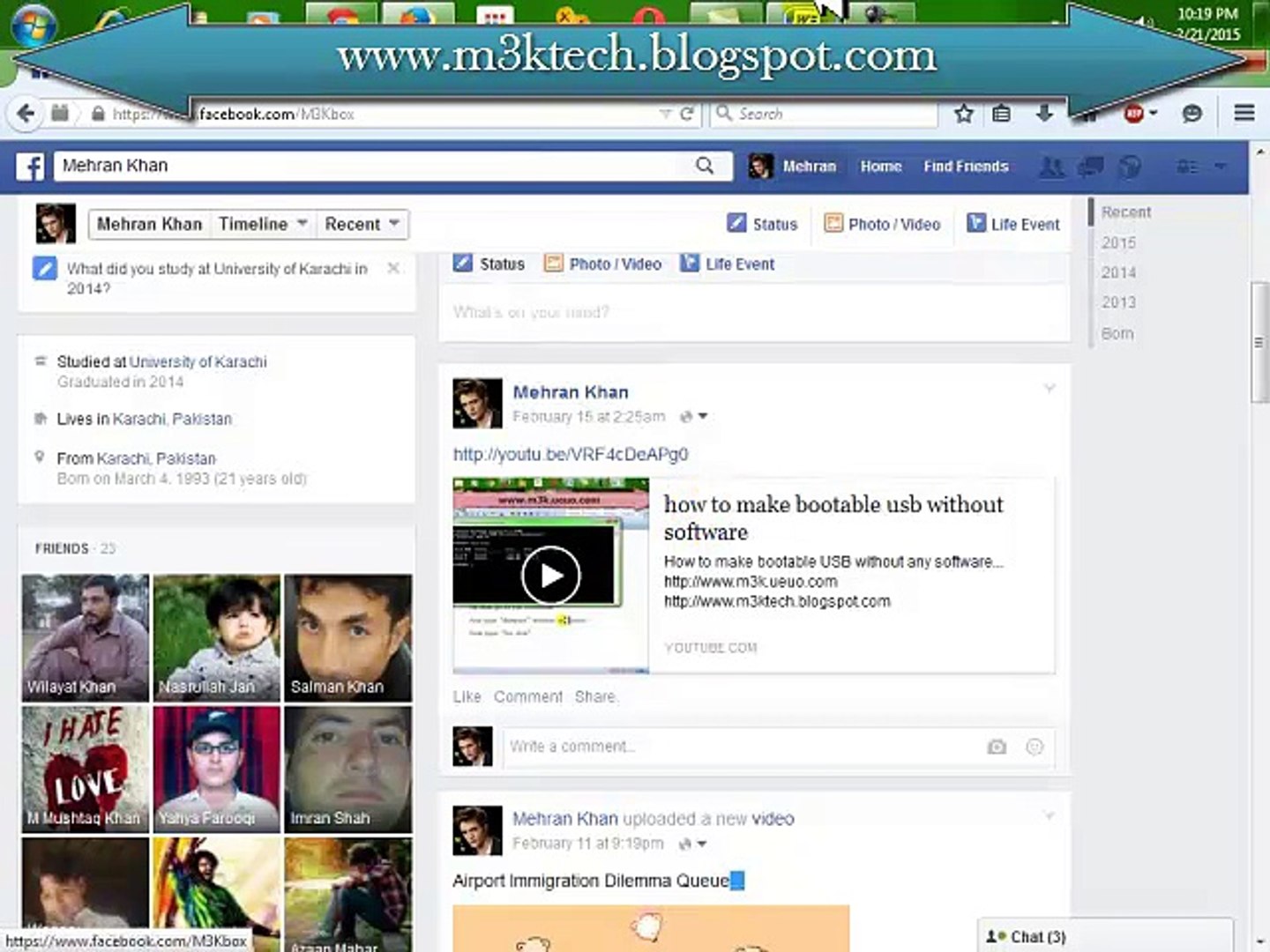Click Comment under bootable usb post
The image size is (1270, 952).
pos(527,696)
